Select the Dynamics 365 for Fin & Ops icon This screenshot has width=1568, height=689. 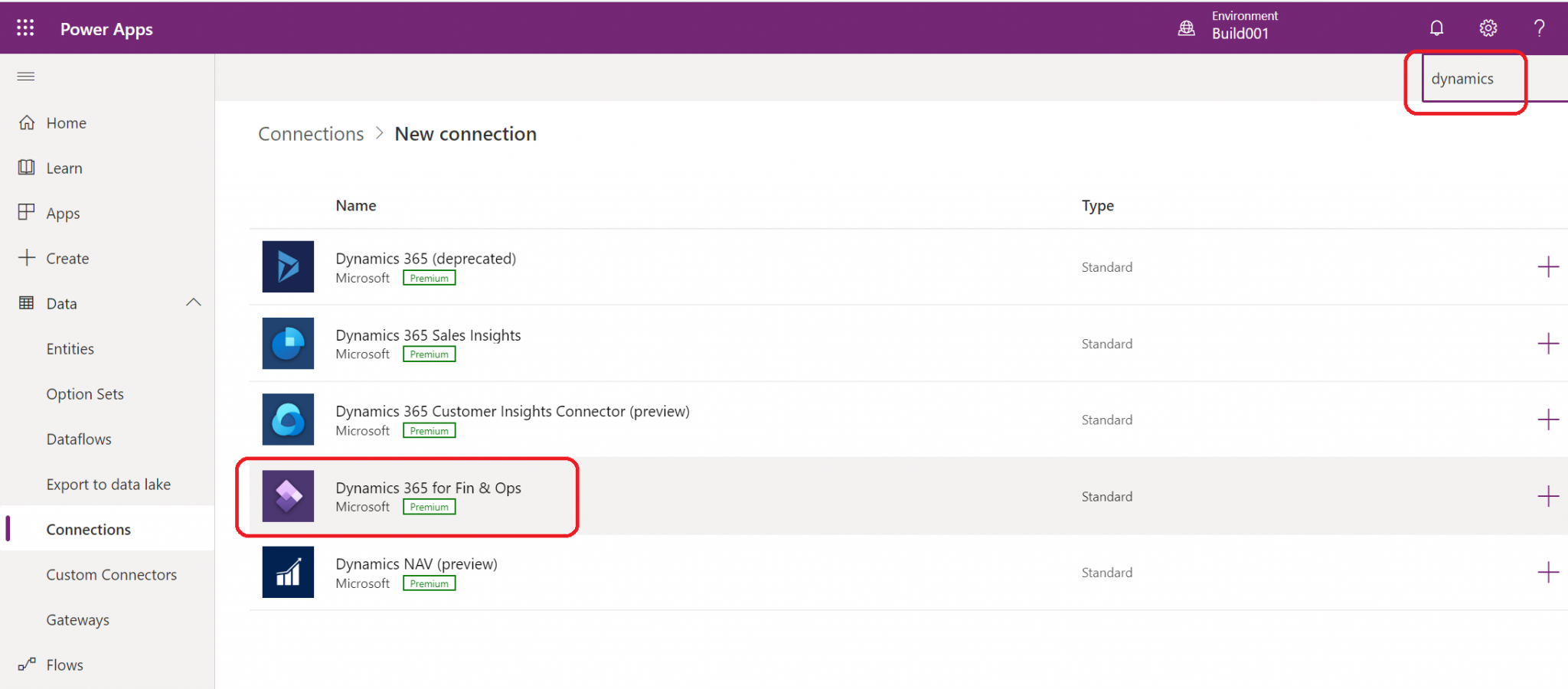point(288,496)
